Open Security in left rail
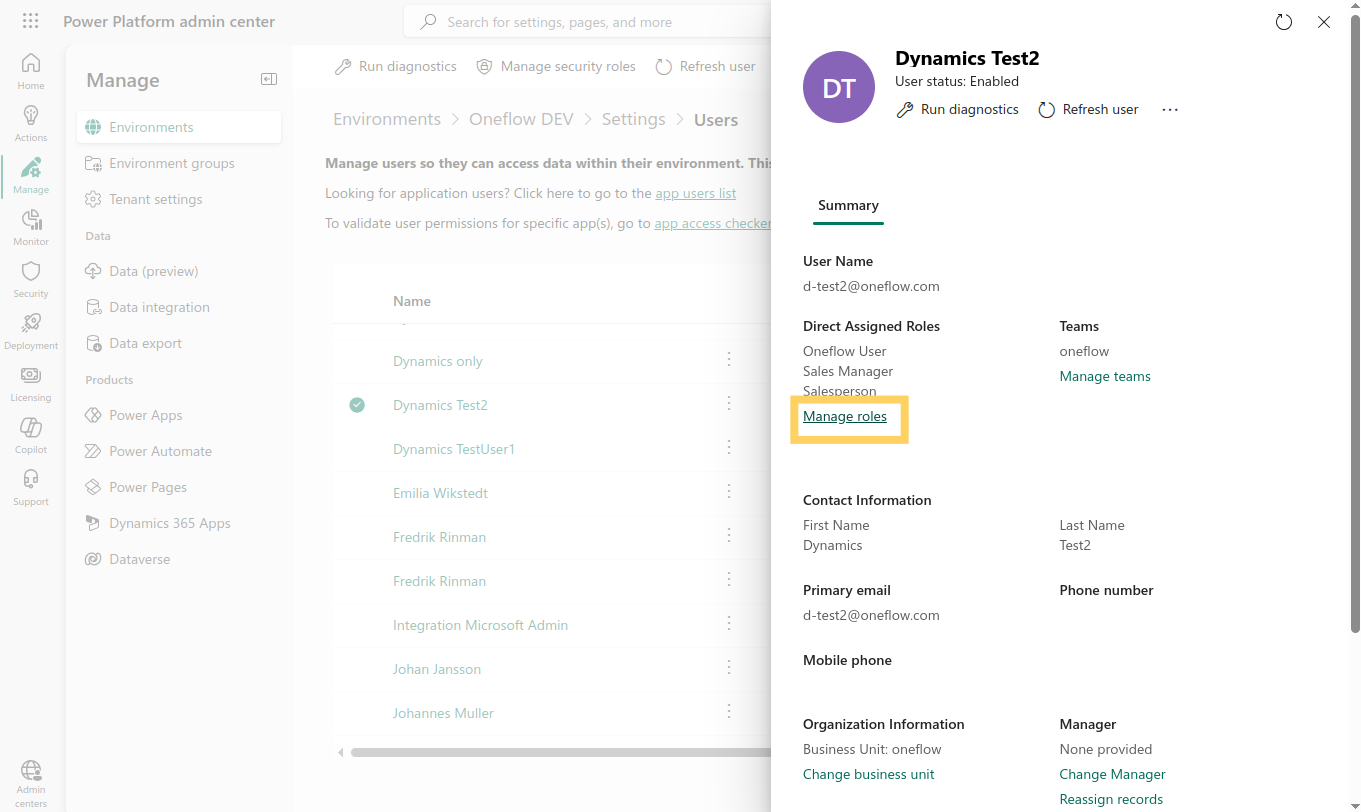1361x812 pixels. [31, 278]
